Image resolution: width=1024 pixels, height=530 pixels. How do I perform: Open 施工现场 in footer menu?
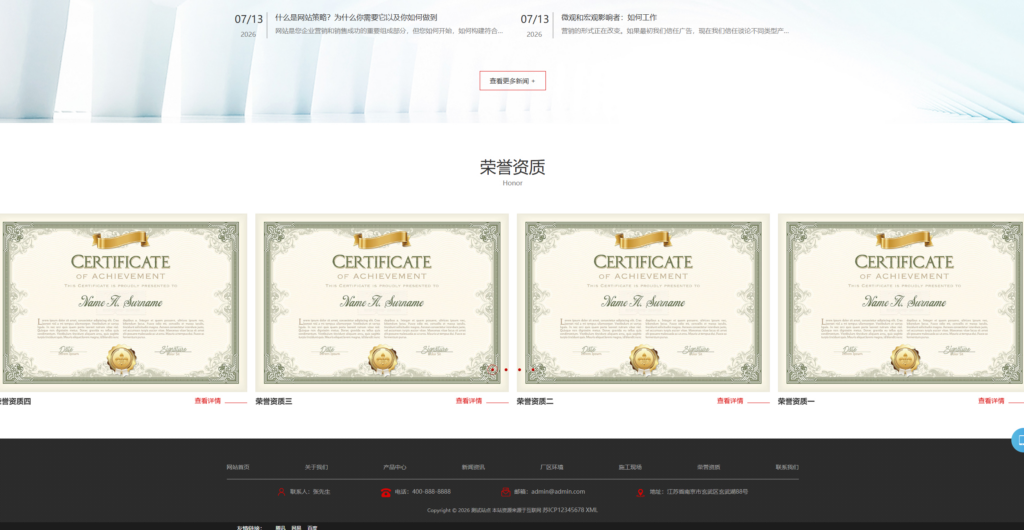[630, 467]
